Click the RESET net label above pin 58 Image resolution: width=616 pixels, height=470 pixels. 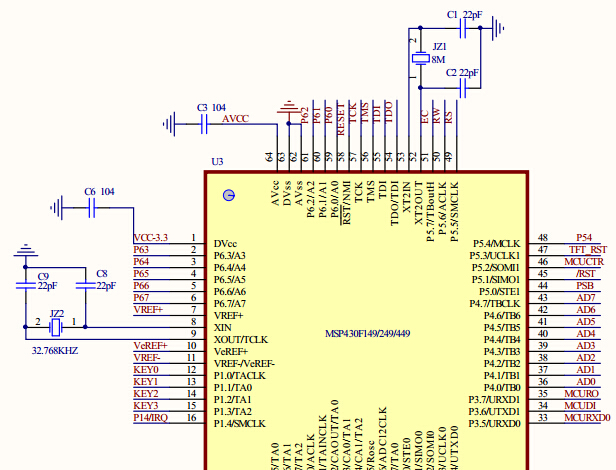pos(341,119)
